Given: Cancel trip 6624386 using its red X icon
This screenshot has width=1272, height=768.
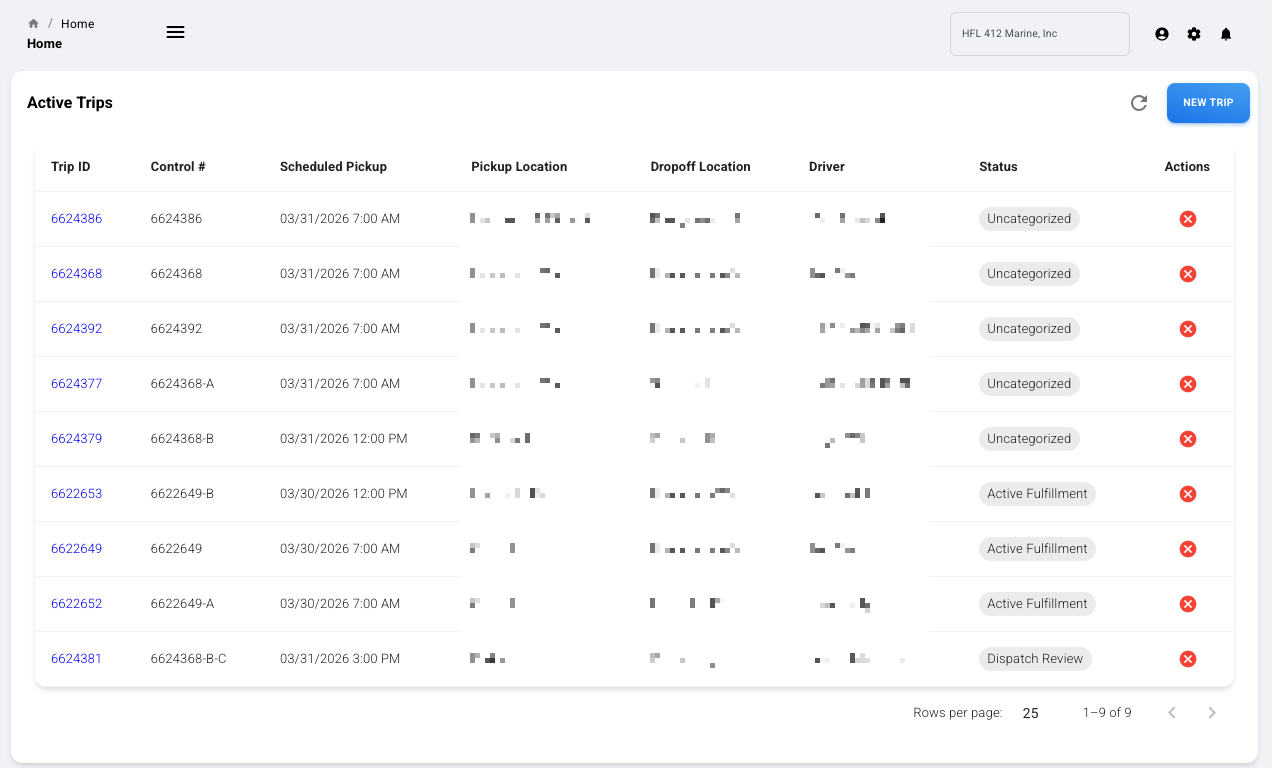Looking at the screenshot, I should (1187, 218).
